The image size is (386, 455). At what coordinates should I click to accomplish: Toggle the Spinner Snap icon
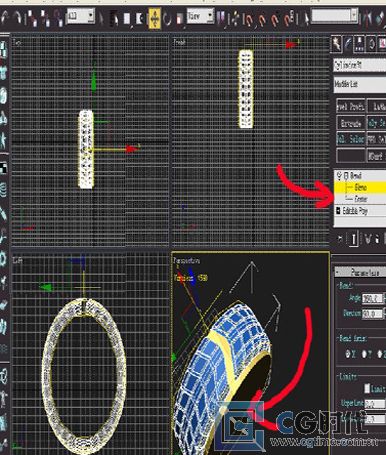[289, 19]
